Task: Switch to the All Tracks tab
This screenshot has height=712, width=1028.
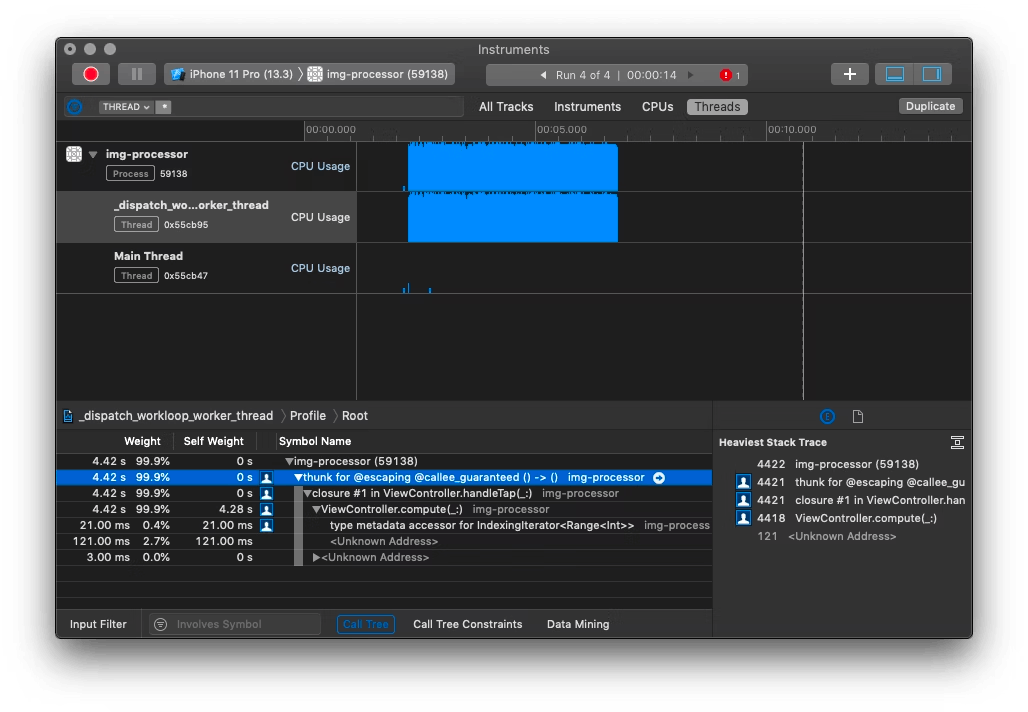Action: click(505, 107)
